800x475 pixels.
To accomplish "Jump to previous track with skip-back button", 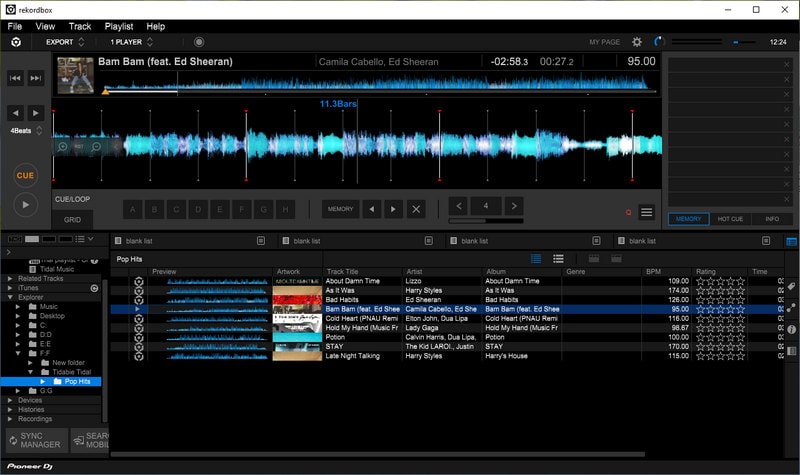I will [15, 78].
